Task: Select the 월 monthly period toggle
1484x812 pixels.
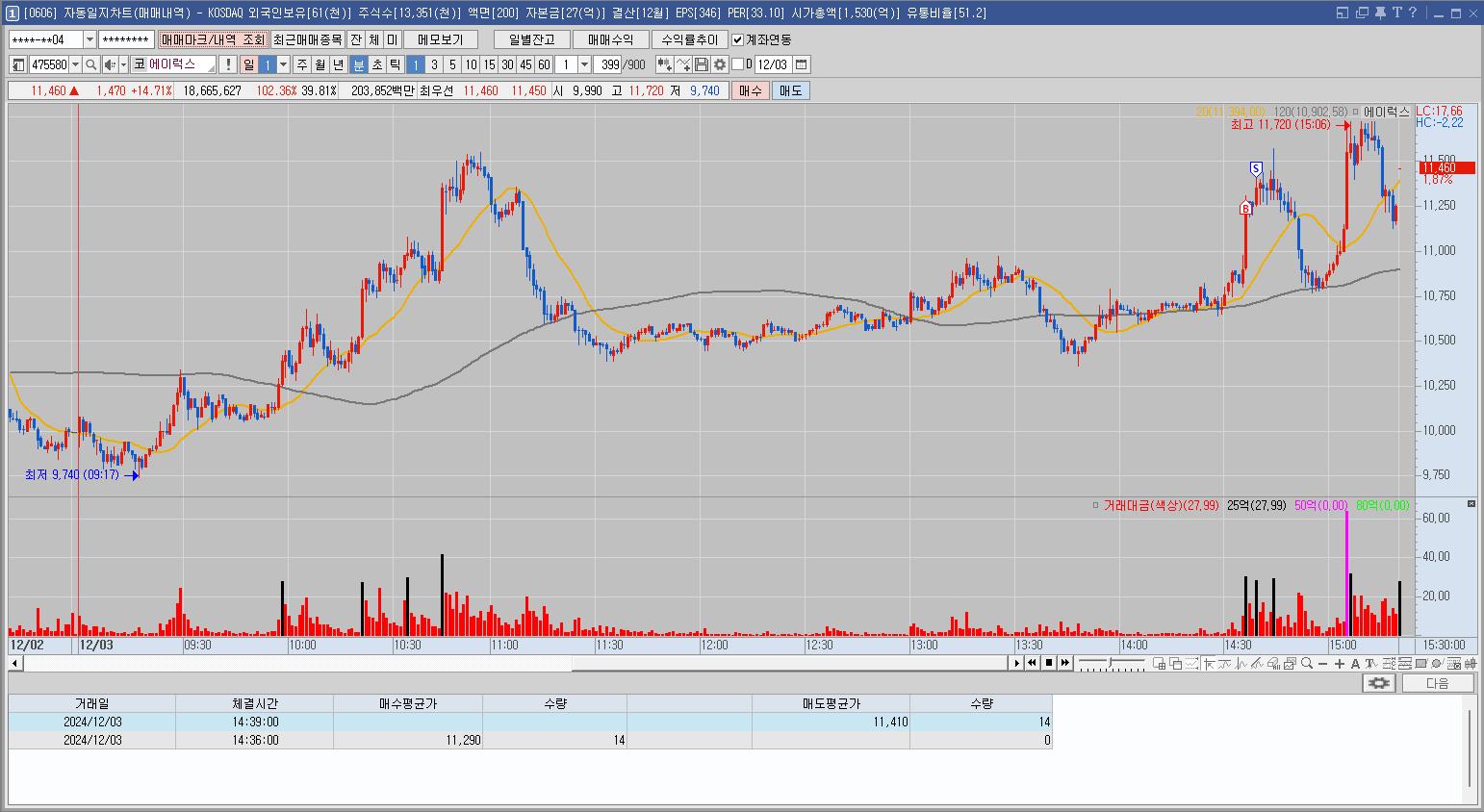Action: click(320, 64)
